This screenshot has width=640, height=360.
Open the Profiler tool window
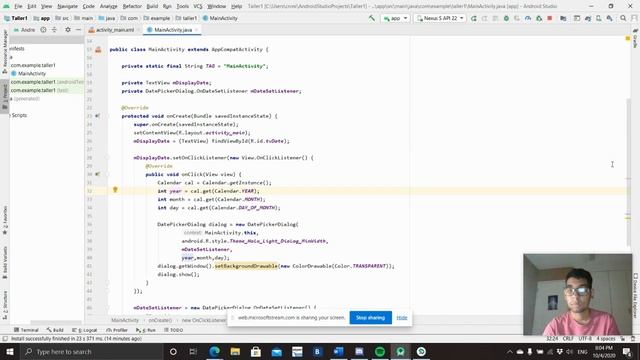[x=117, y=330]
